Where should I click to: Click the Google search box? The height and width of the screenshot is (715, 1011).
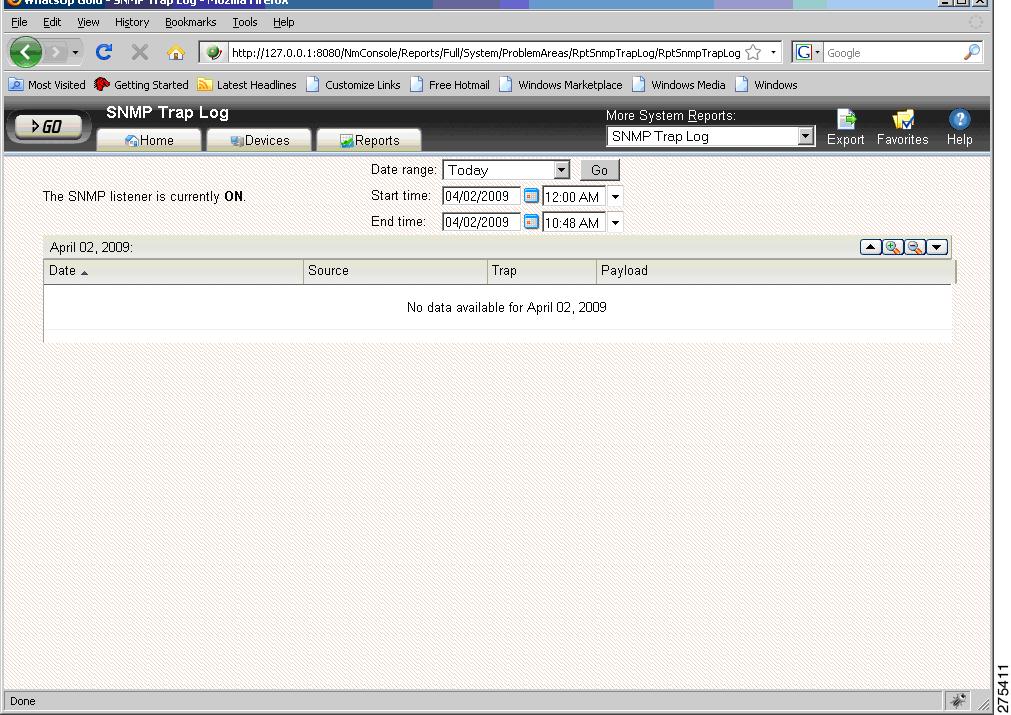point(893,53)
